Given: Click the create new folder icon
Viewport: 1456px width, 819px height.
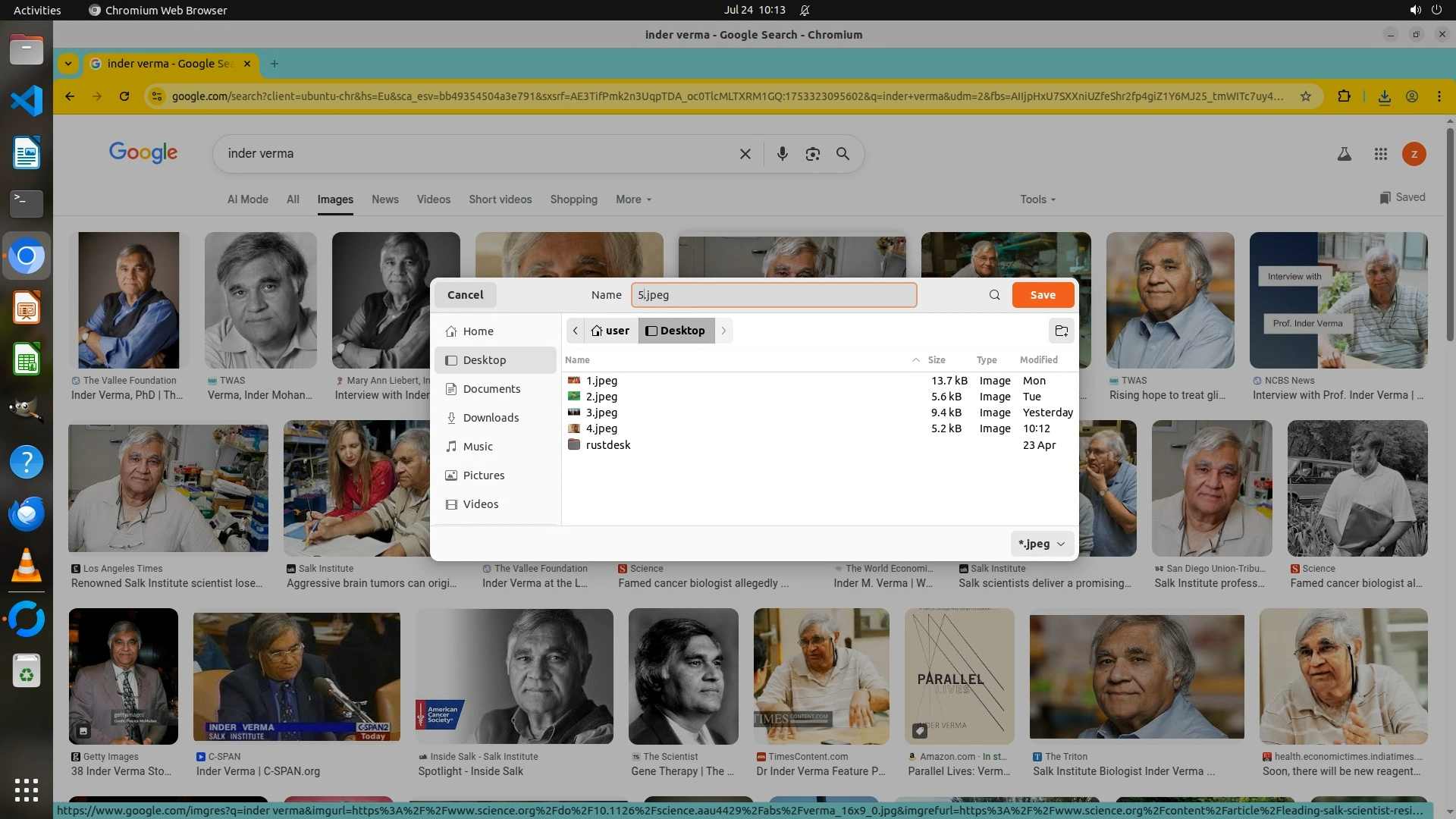Looking at the screenshot, I should tap(1062, 331).
